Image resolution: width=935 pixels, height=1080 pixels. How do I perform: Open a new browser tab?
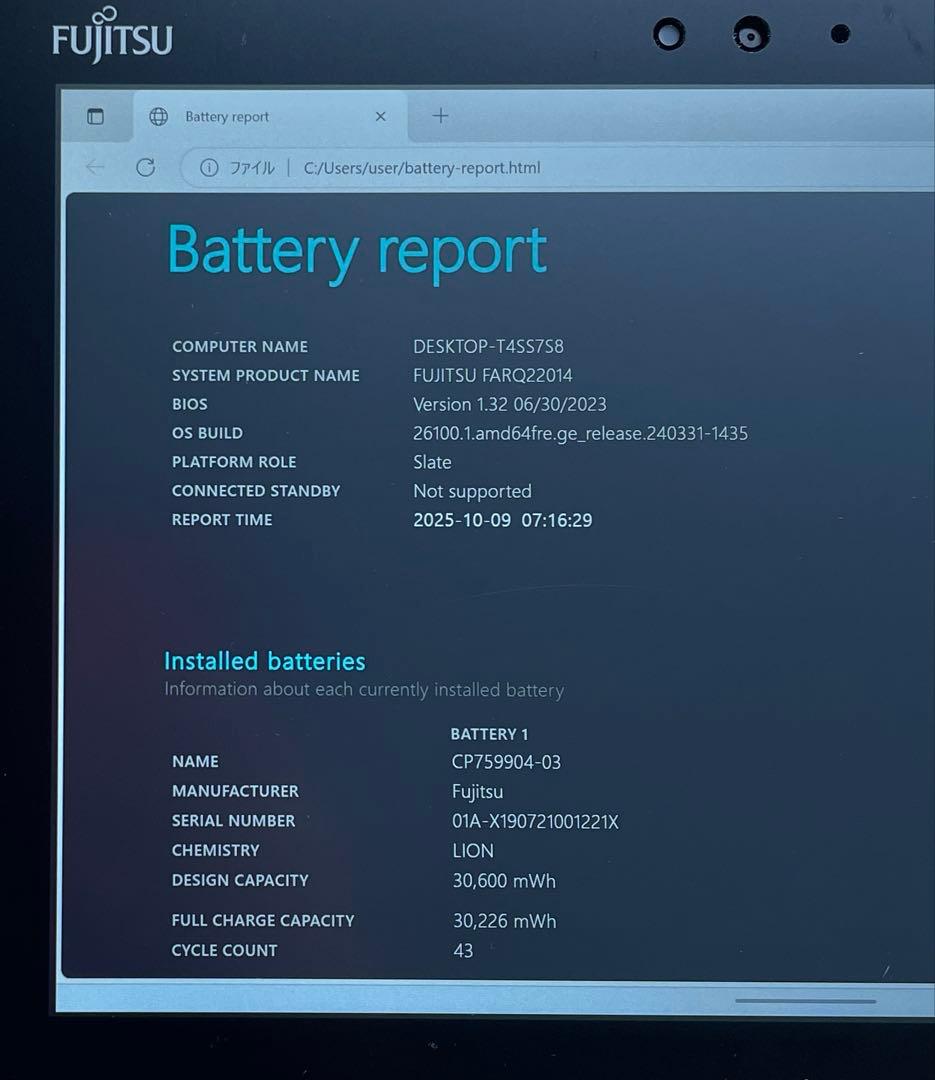click(440, 116)
